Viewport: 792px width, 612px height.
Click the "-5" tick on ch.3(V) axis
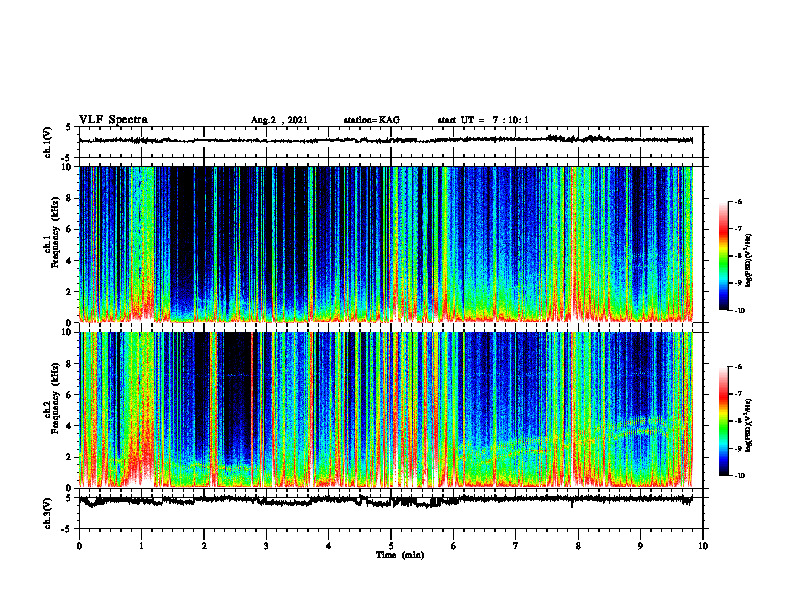[x=66, y=529]
